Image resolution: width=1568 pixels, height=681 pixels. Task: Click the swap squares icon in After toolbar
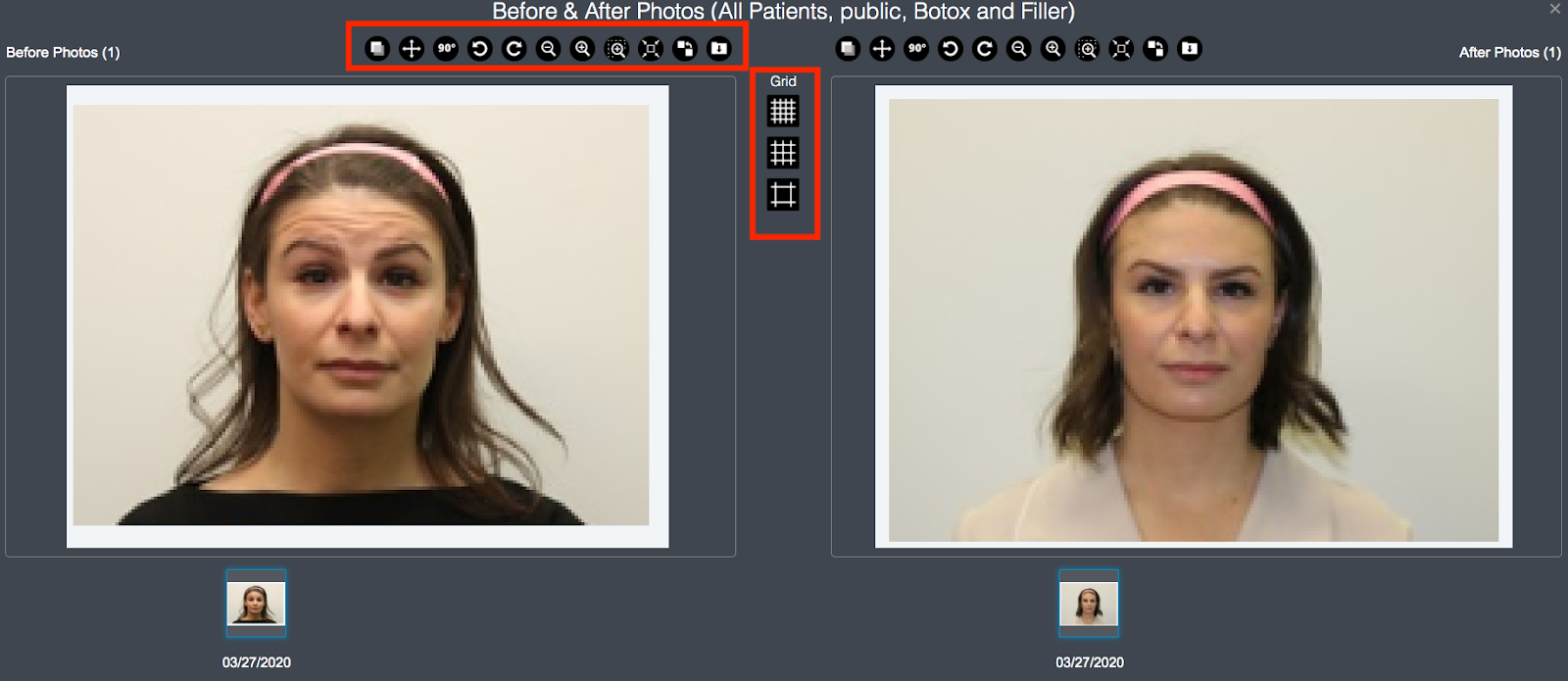[x=1155, y=48]
